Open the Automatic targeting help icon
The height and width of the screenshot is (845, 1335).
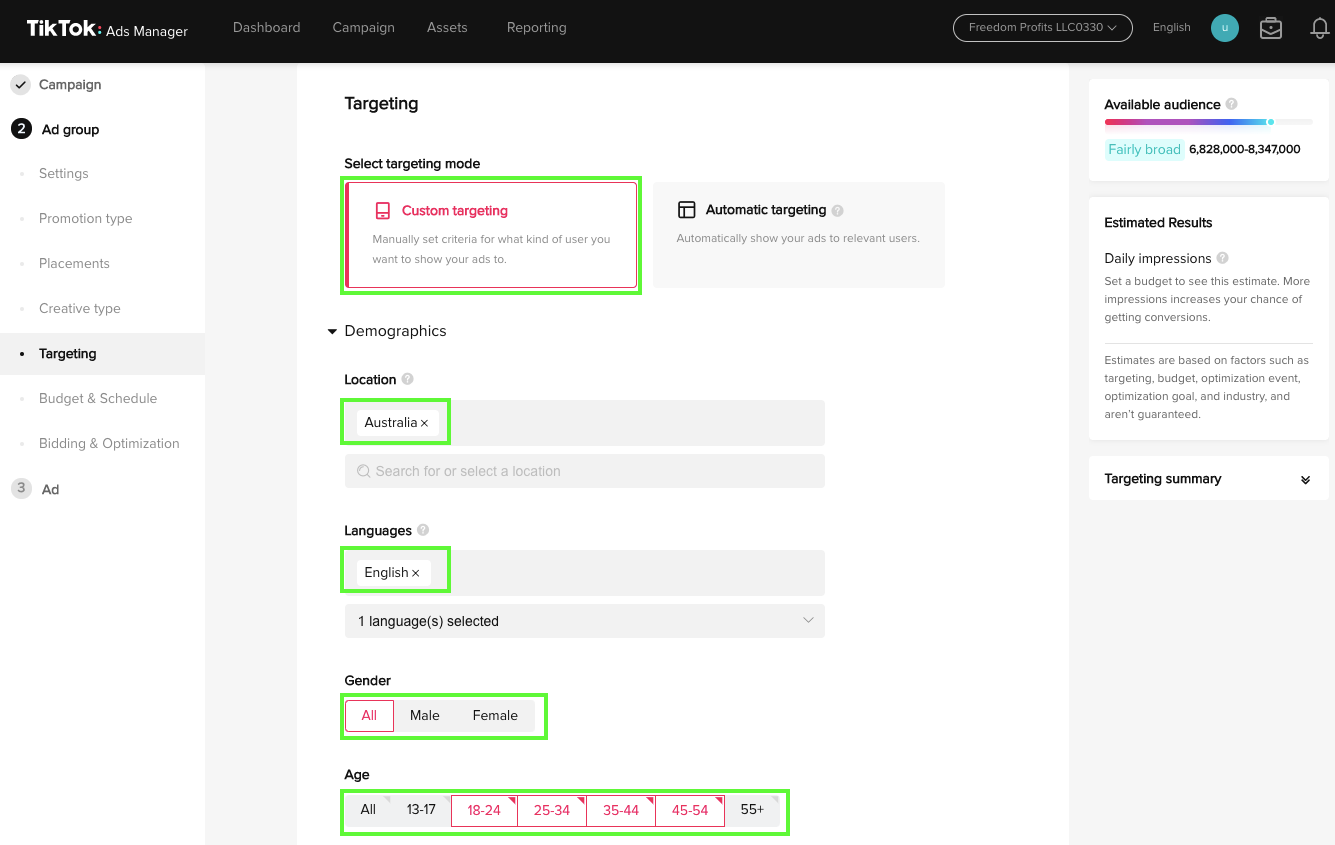point(838,211)
